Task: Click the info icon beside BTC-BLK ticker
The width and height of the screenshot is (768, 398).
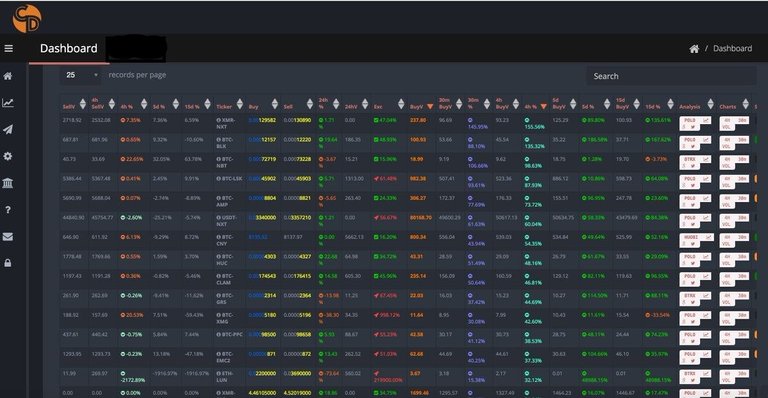Action: pos(218,140)
